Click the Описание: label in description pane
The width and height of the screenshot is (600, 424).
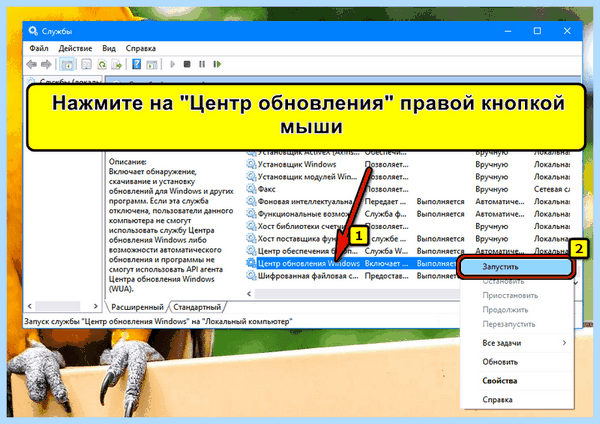pos(128,162)
